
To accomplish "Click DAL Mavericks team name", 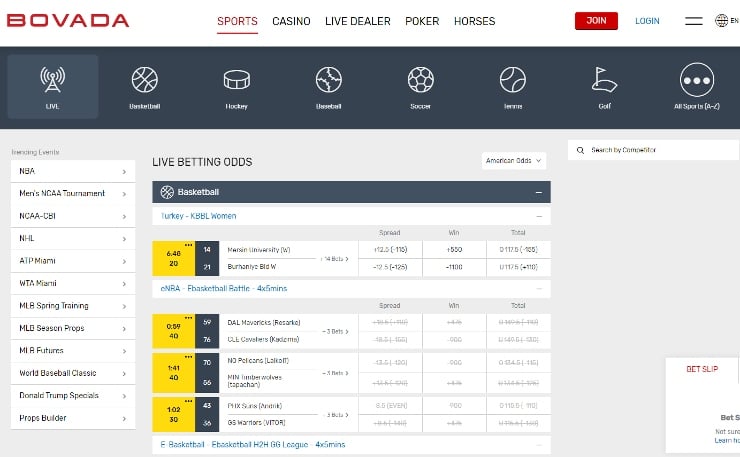I will tap(264, 322).
